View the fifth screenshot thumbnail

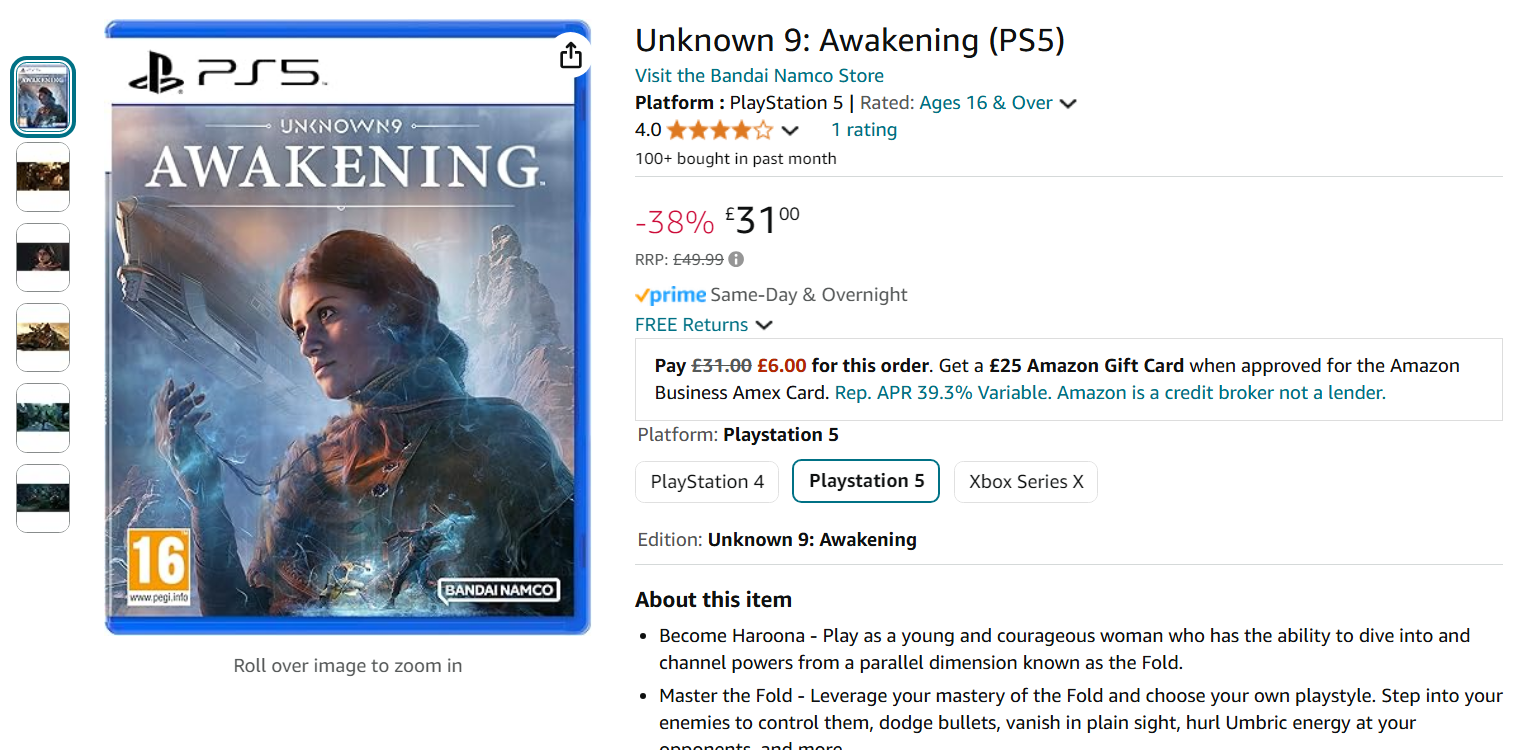click(x=43, y=418)
